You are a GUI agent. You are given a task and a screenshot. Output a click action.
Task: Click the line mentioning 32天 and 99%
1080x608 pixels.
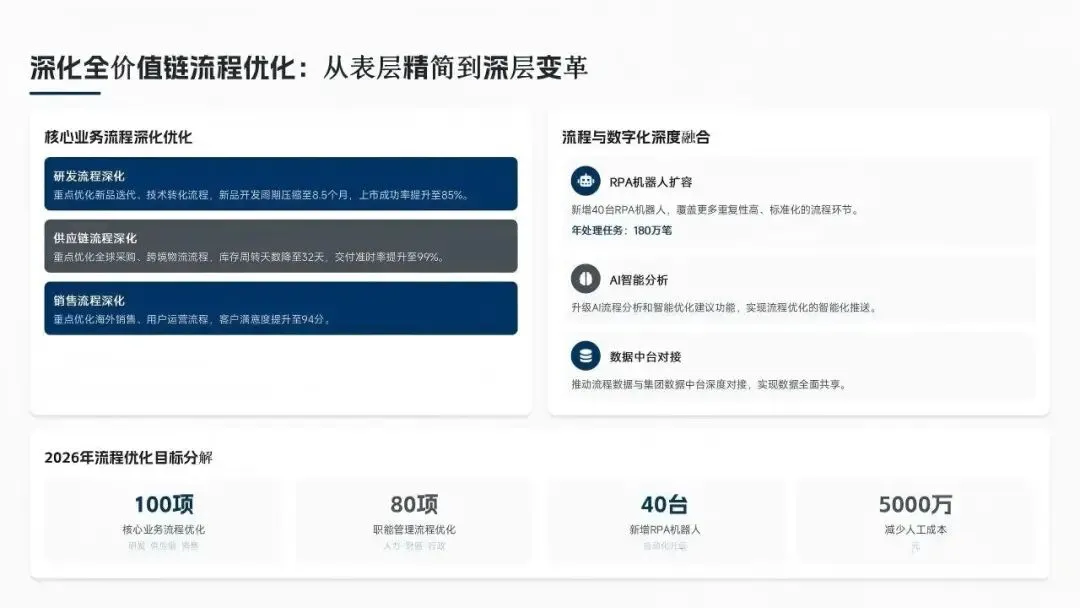[x=250, y=257]
